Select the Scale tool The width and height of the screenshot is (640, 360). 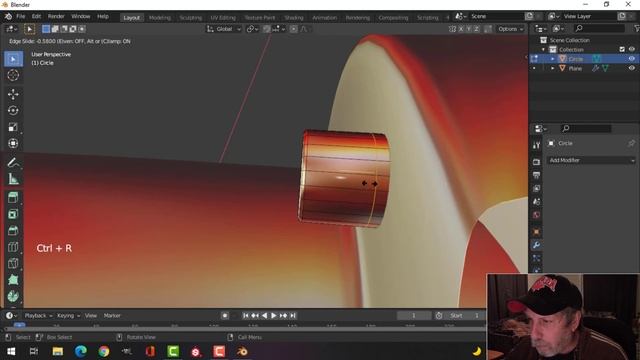tap(13, 127)
